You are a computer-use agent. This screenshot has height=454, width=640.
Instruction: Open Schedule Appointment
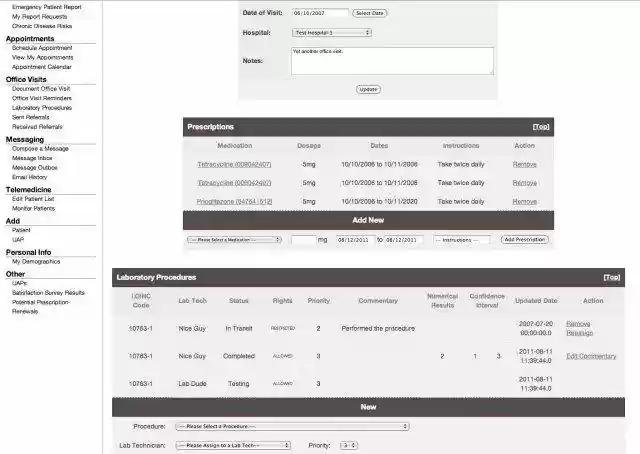(42, 48)
